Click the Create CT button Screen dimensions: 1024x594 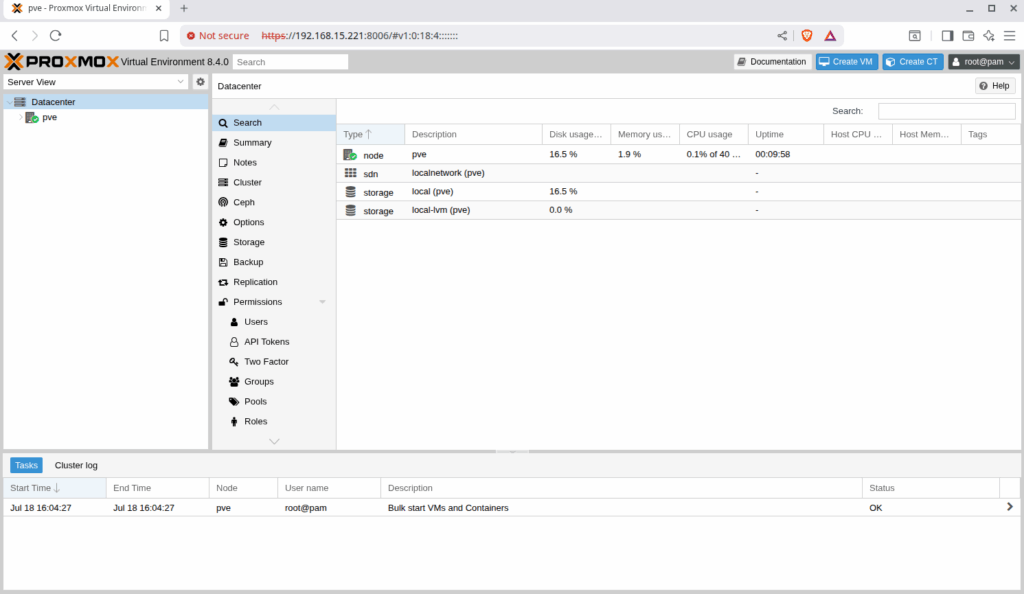(912, 61)
